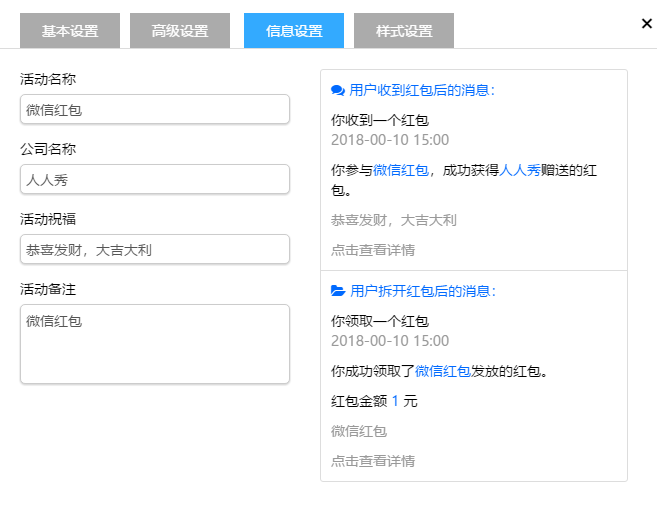Focus the 公司名称 input containing 人人秀
The image size is (657, 506).
[155, 179]
